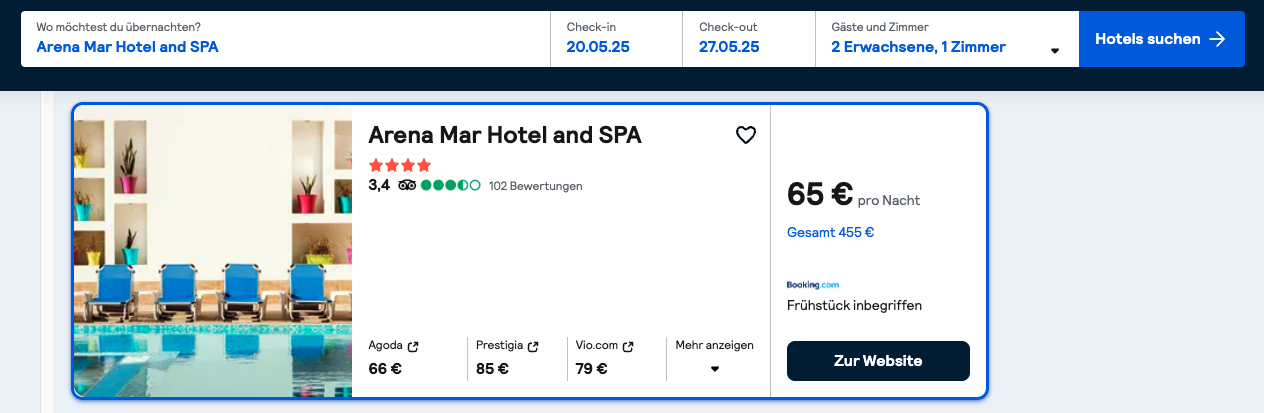The height and width of the screenshot is (413, 1264).
Task: Click the Prestigia external link icon
Action: coord(533,346)
